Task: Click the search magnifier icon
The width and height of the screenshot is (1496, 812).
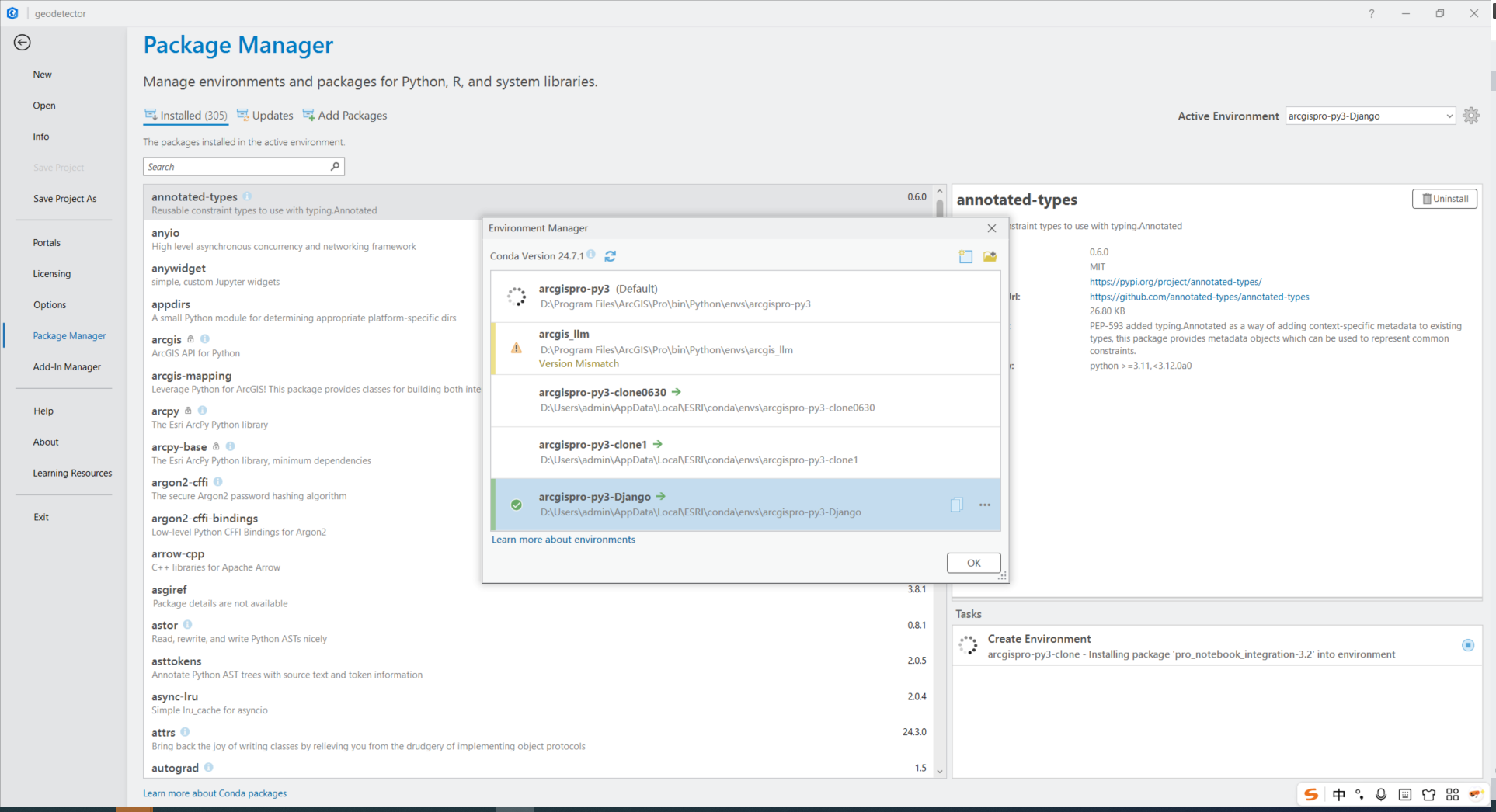Action: [335, 166]
